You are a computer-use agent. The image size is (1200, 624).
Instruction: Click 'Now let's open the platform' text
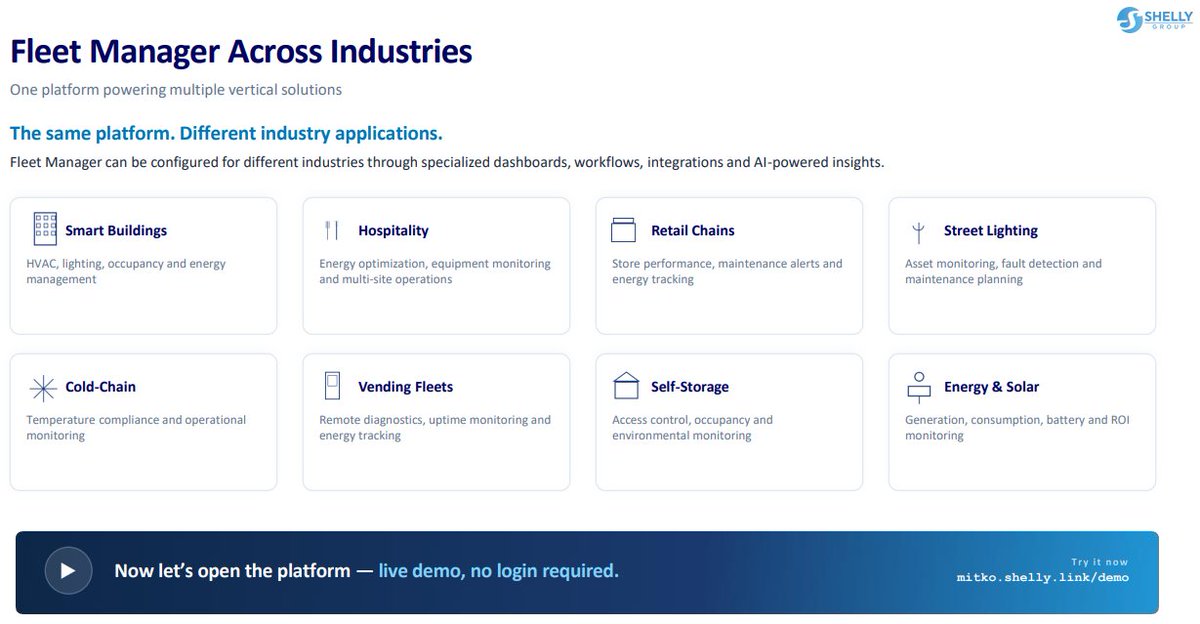click(x=232, y=571)
